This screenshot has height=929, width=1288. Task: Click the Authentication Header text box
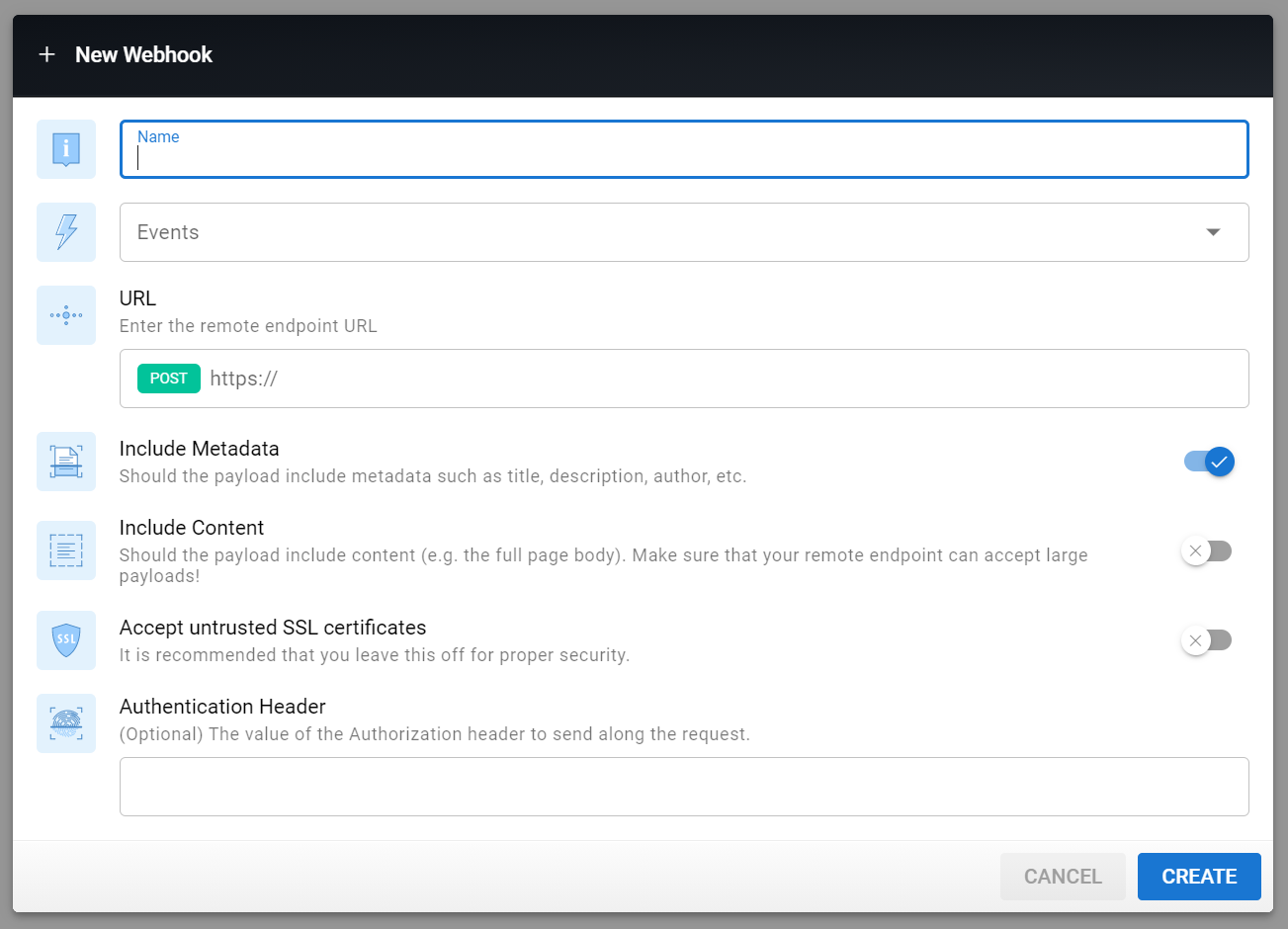pyautogui.click(x=684, y=787)
